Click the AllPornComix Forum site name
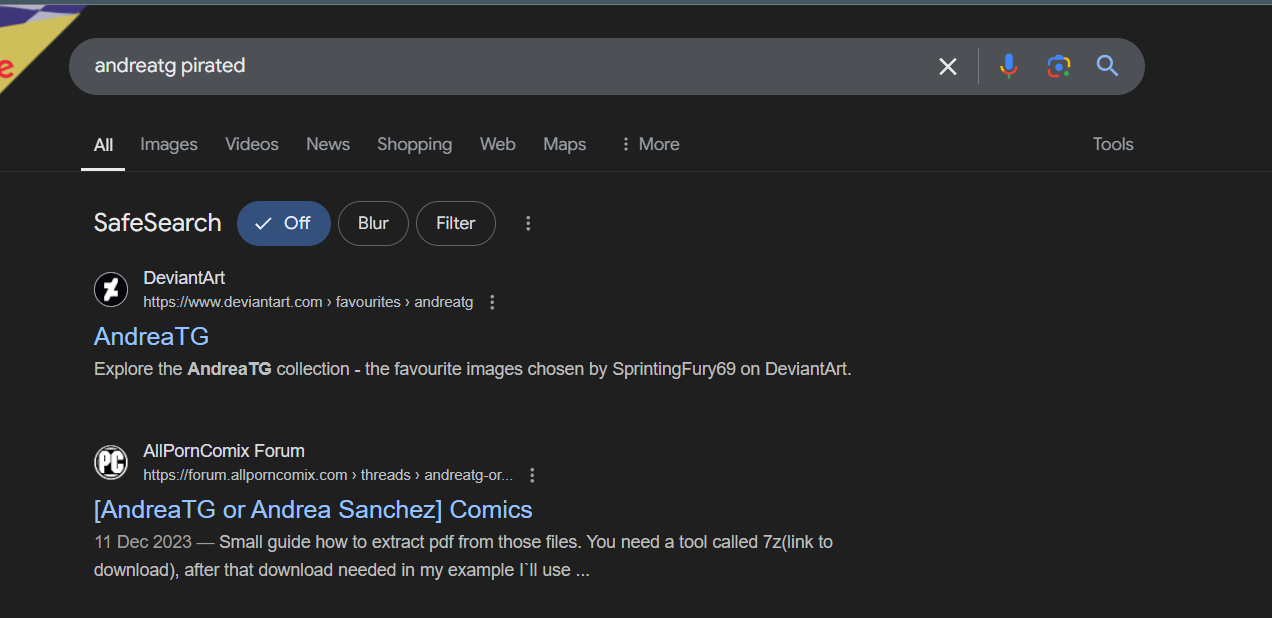This screenshot has width=1272, height=618. pos(224,451)
